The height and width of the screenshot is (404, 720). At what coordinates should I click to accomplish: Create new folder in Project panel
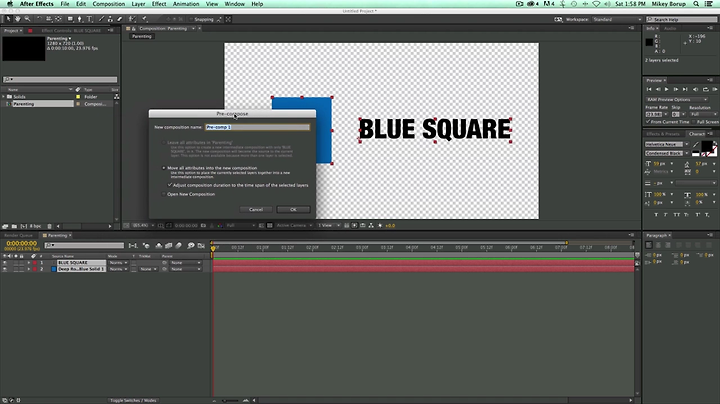point(14,226)
